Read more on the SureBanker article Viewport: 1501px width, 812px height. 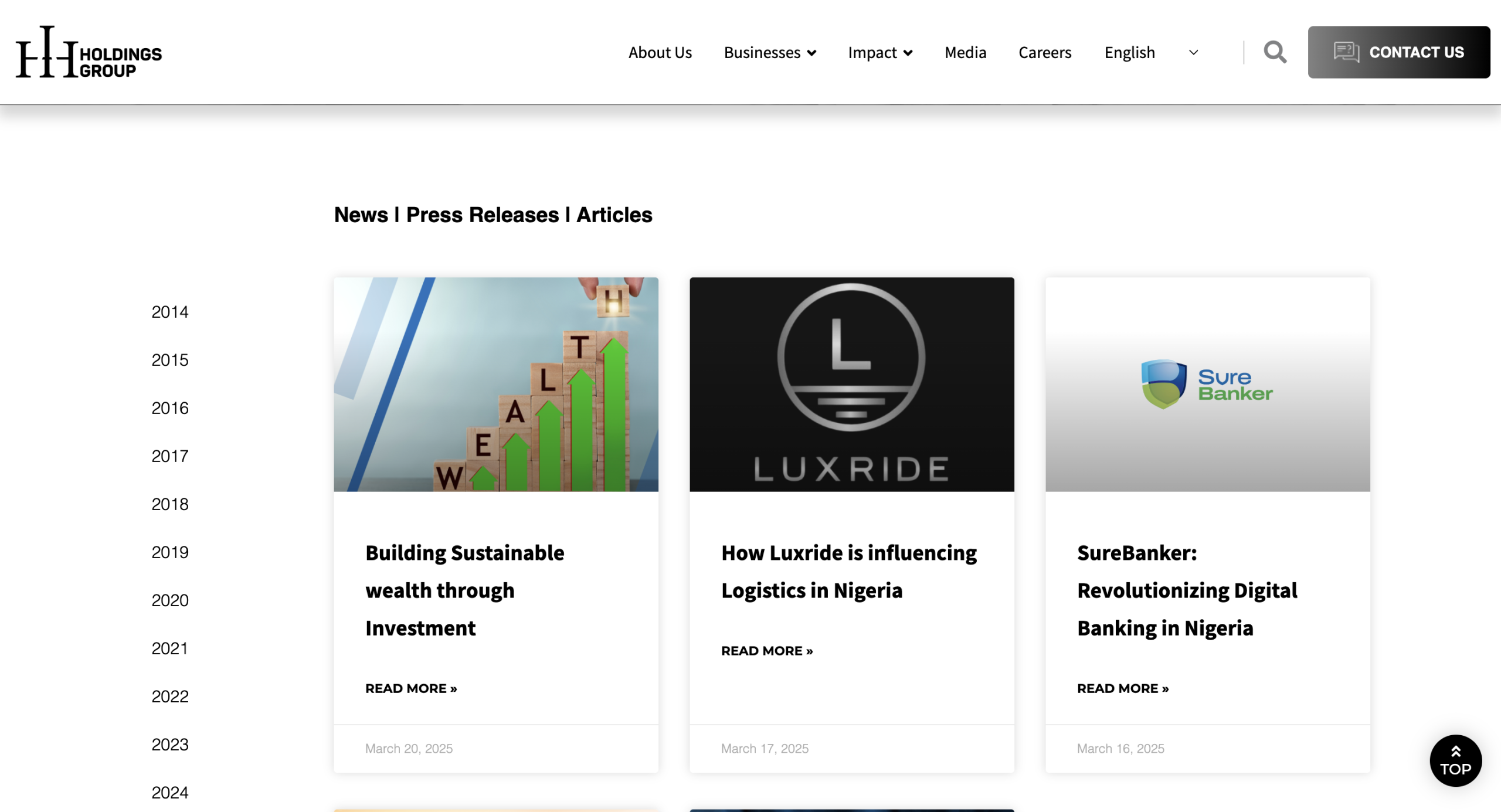[1123, 688]
